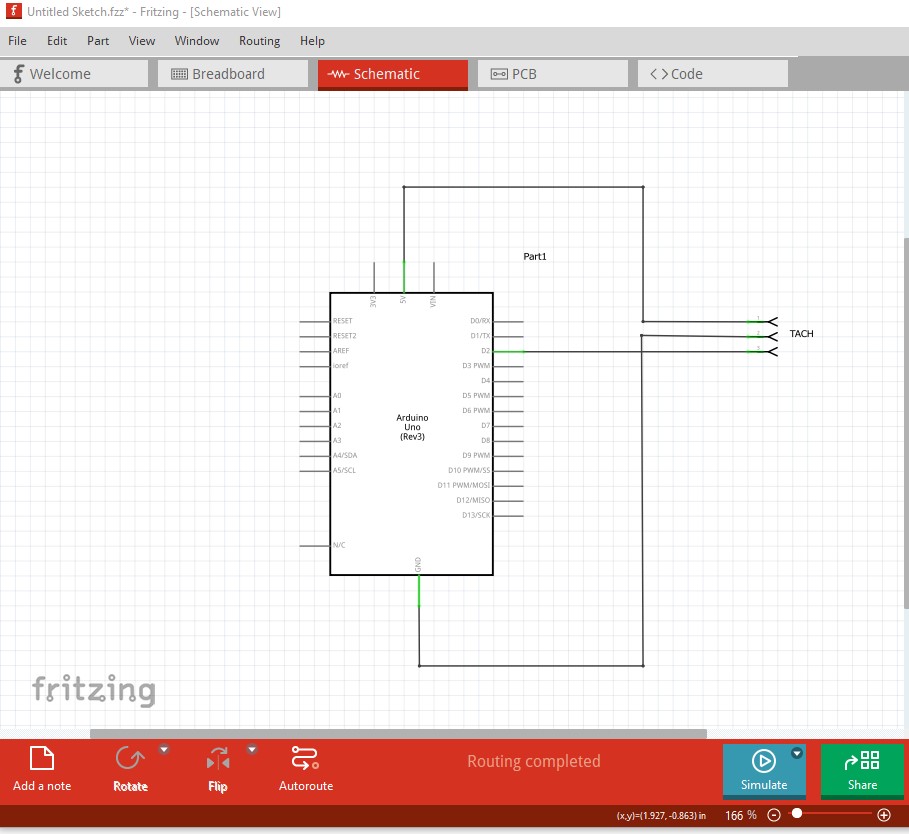Click the Routing completed status text
The width and height of the screenshot is (909, 834).
click(x=533, y=761)
